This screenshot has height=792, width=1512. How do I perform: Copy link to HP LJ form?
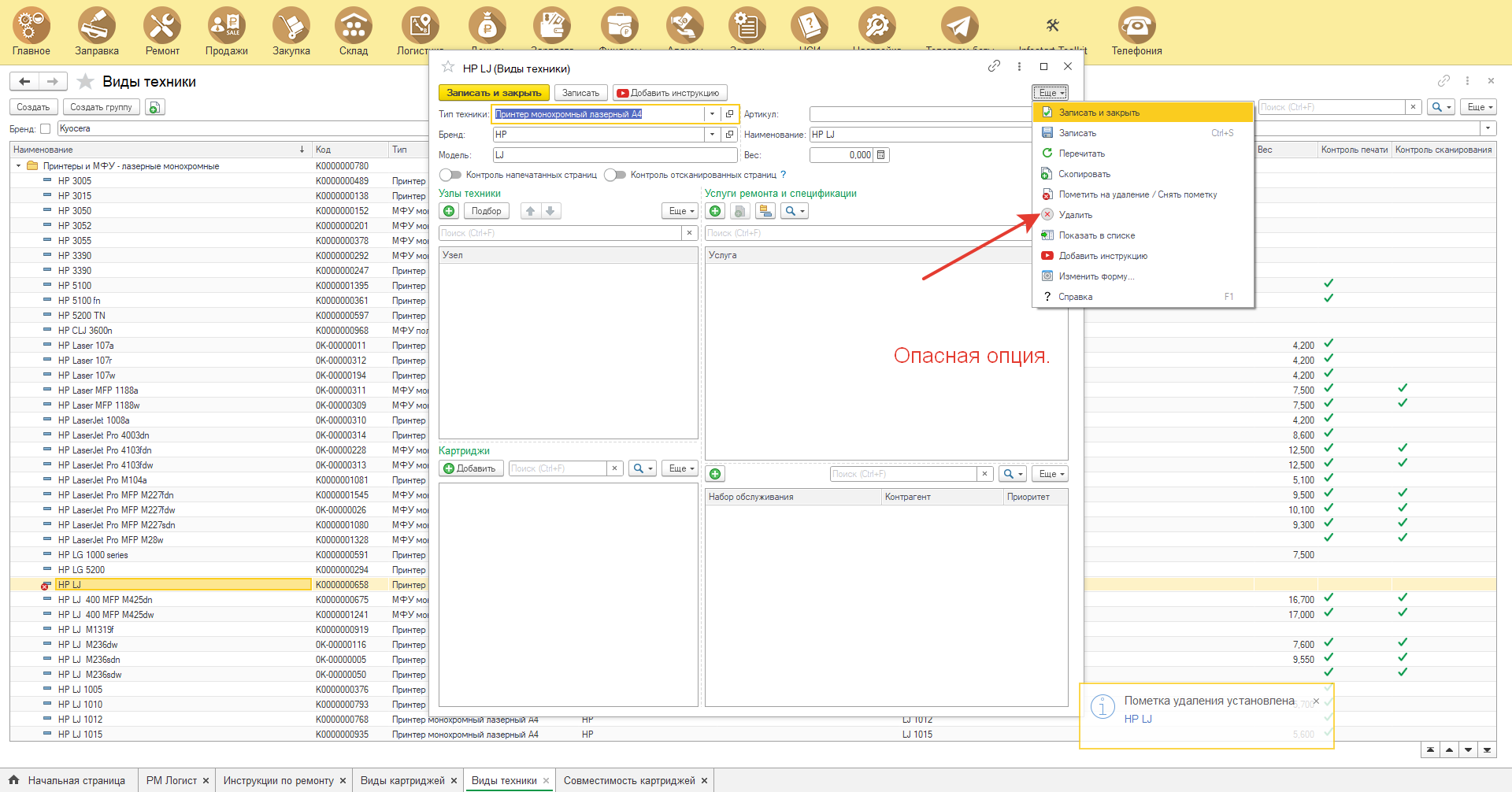(995, 66)
